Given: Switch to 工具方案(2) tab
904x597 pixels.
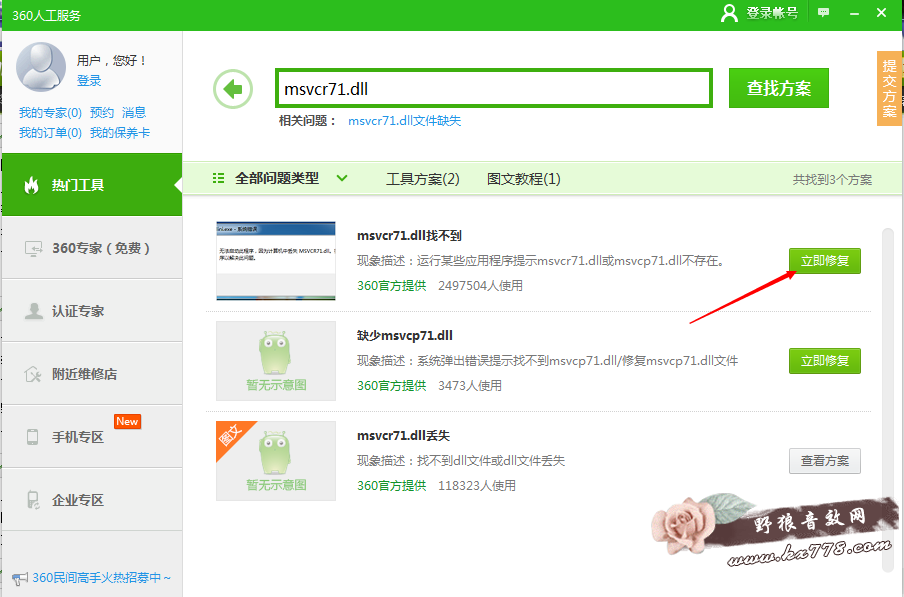Looking at the screenshot, I should point(423,179).
